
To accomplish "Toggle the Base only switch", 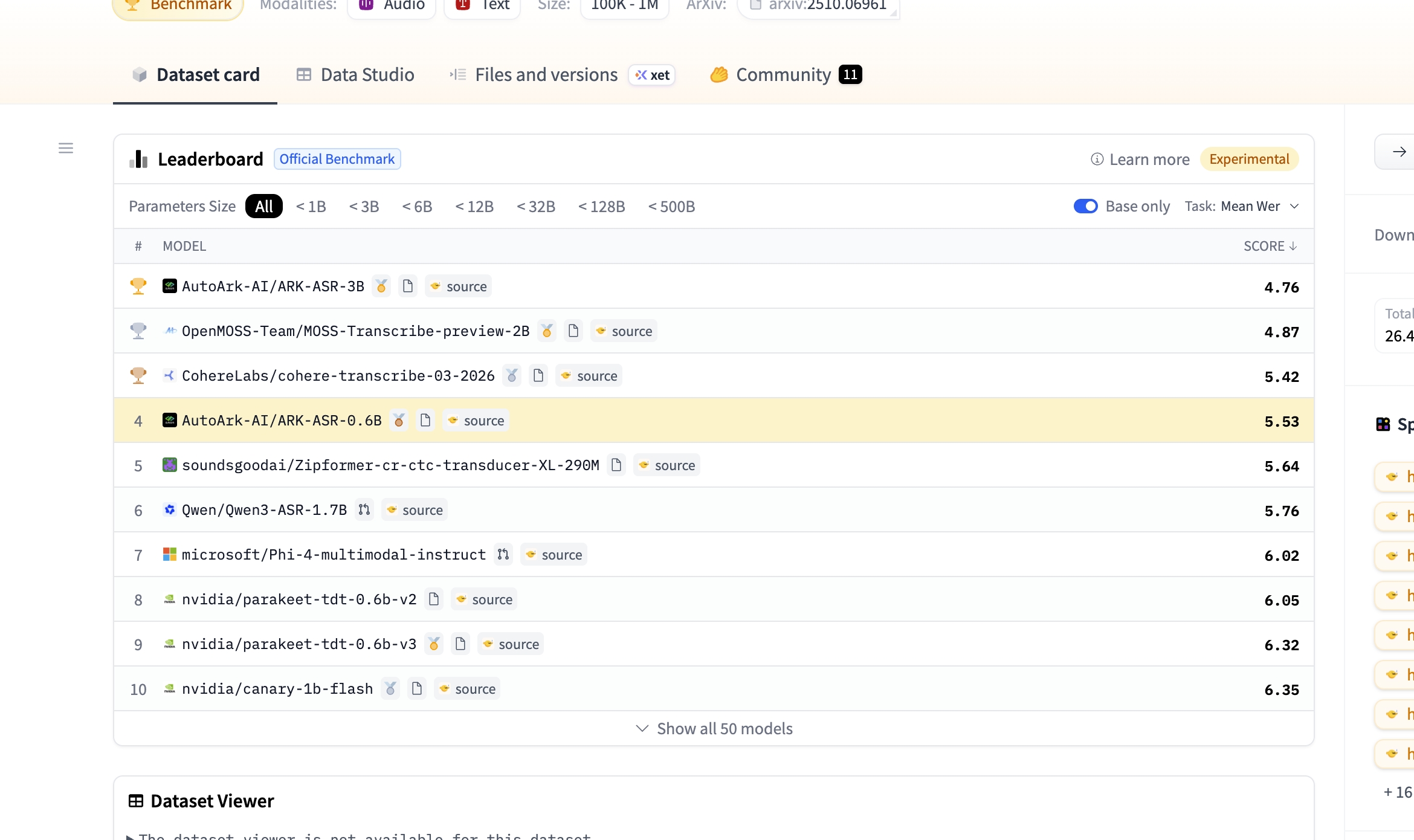I will (1085, 206).
